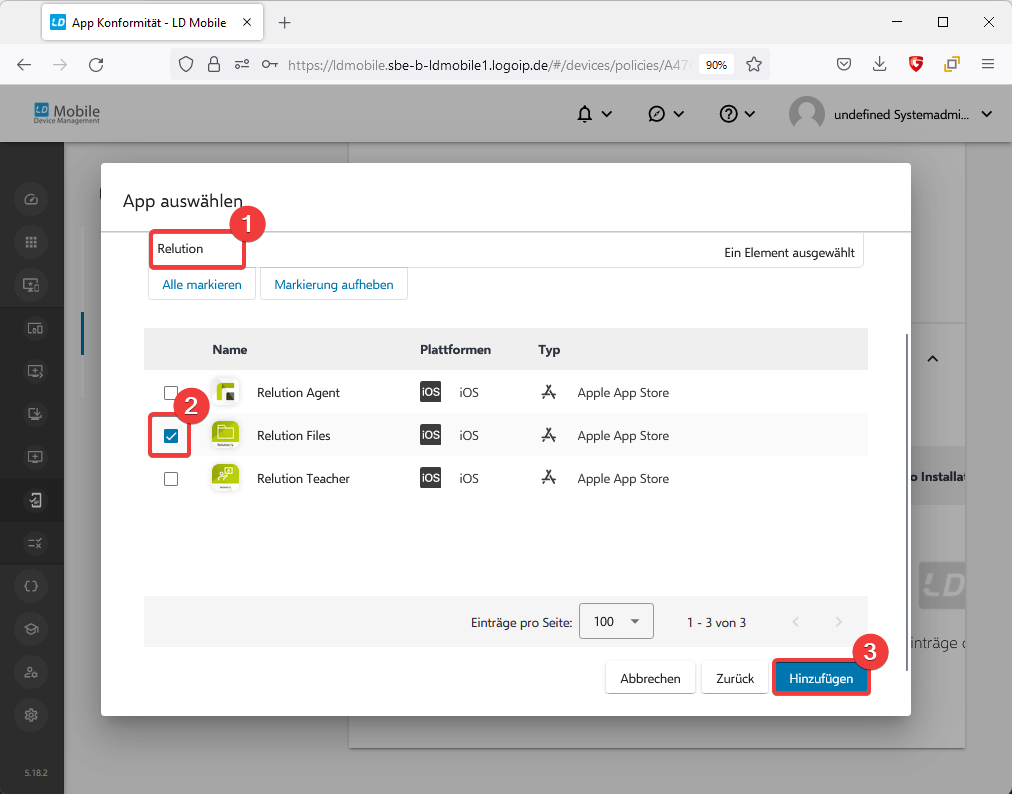1012x794 pixels.
Task: Reload the browser page
Action: (x=96, y=65)
